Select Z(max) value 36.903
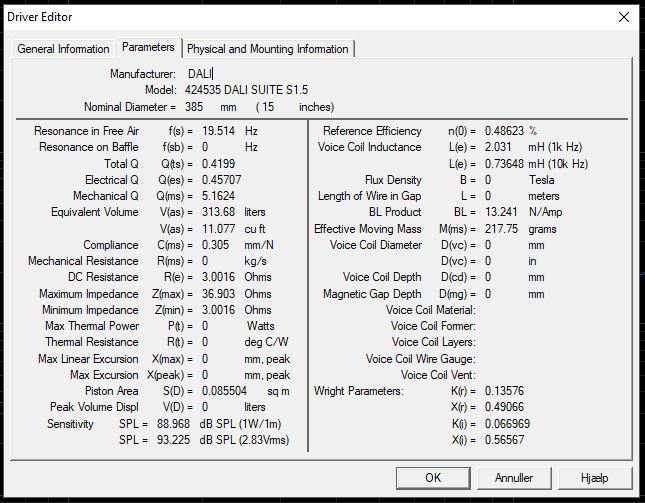 click(x=218, y=294)
